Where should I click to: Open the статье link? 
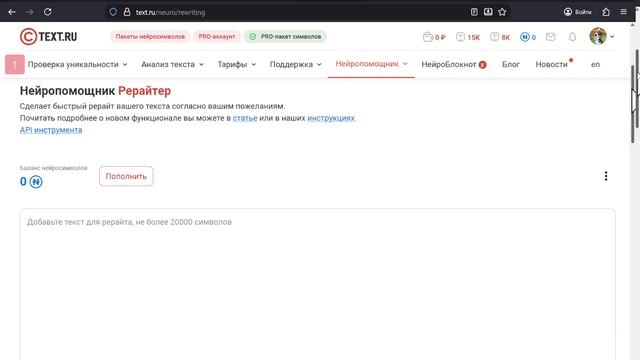tap(245, 118)
